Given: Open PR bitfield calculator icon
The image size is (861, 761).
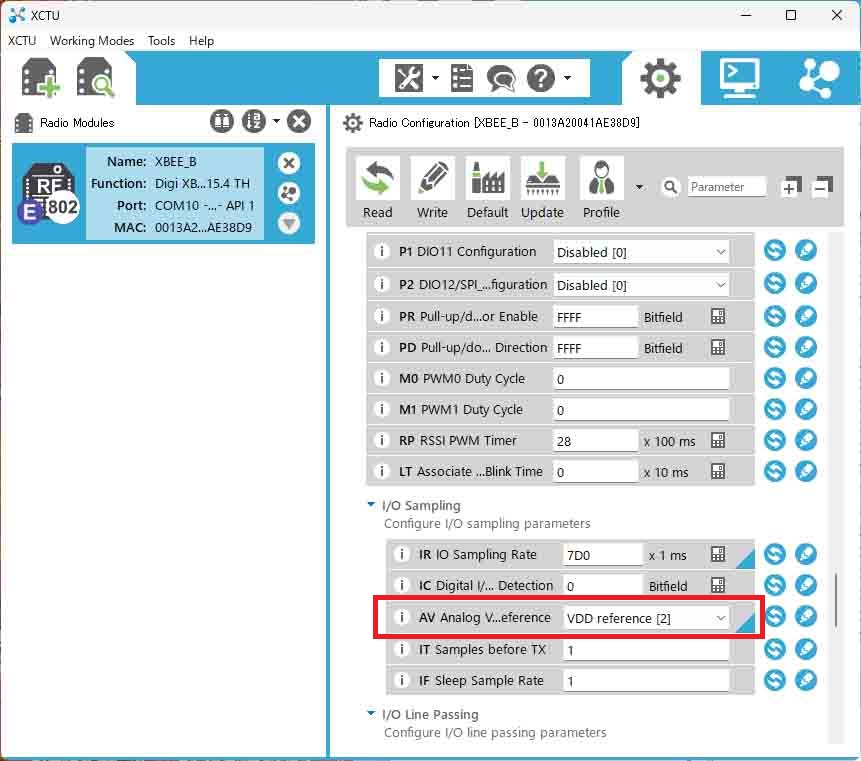Looking at the screenshot, I should pyautogui.click(x=718, y=316).
